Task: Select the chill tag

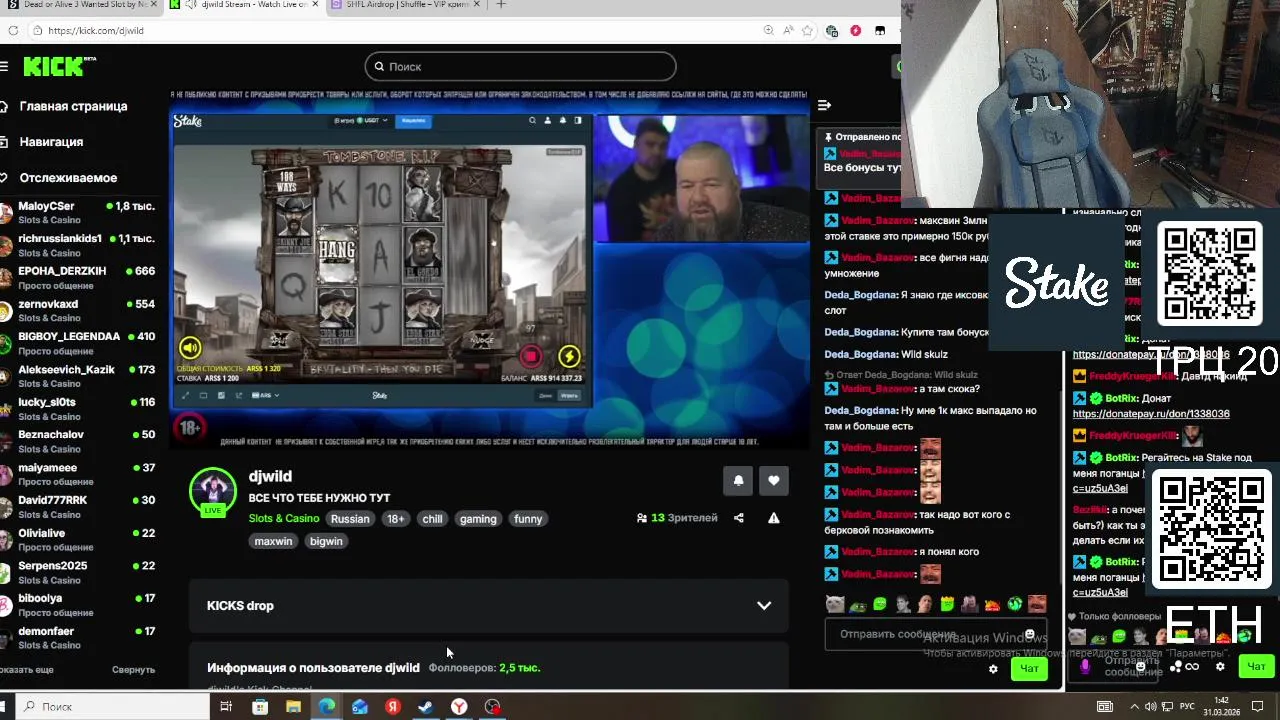Action: (432, 519)
